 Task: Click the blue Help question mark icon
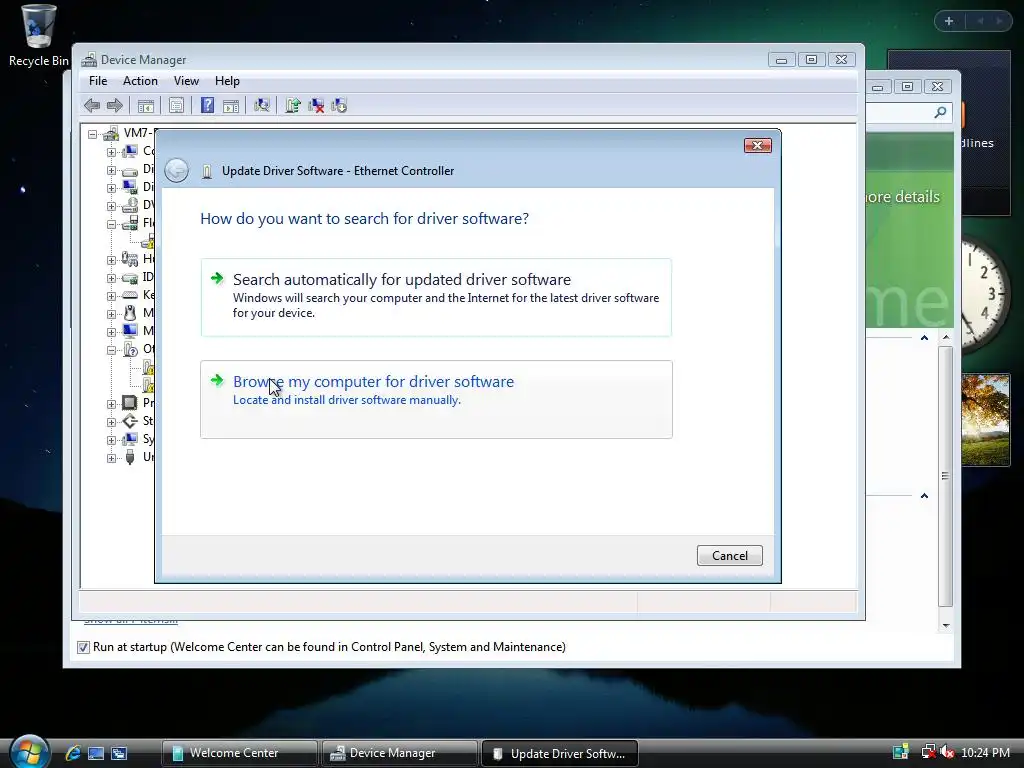click(207, 105)
